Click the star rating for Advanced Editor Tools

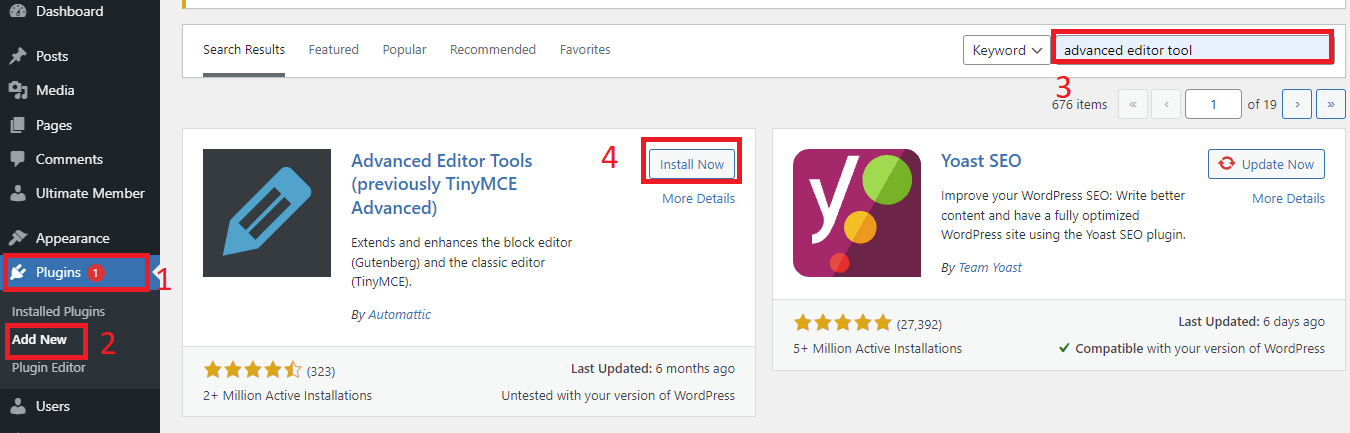pyautogui.click(x=253, y=371)
